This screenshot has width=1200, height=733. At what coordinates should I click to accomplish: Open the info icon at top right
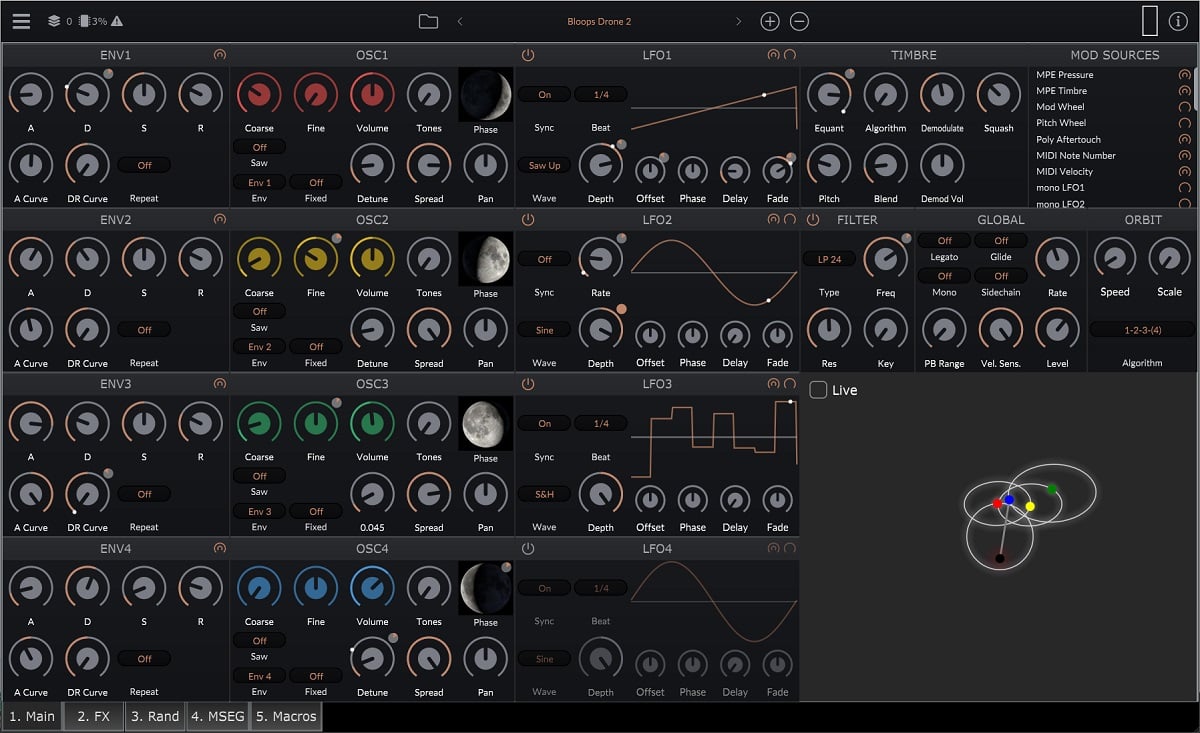point(1177,21)
